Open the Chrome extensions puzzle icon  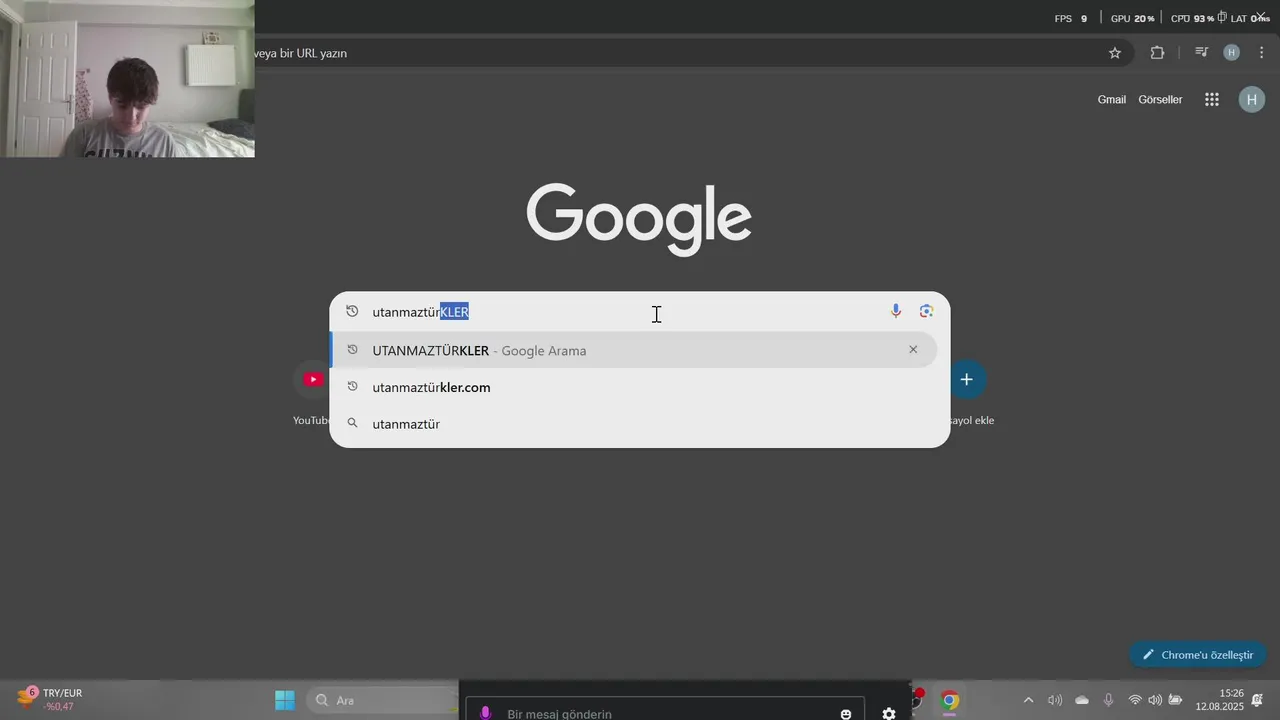tap(1157, 53)
